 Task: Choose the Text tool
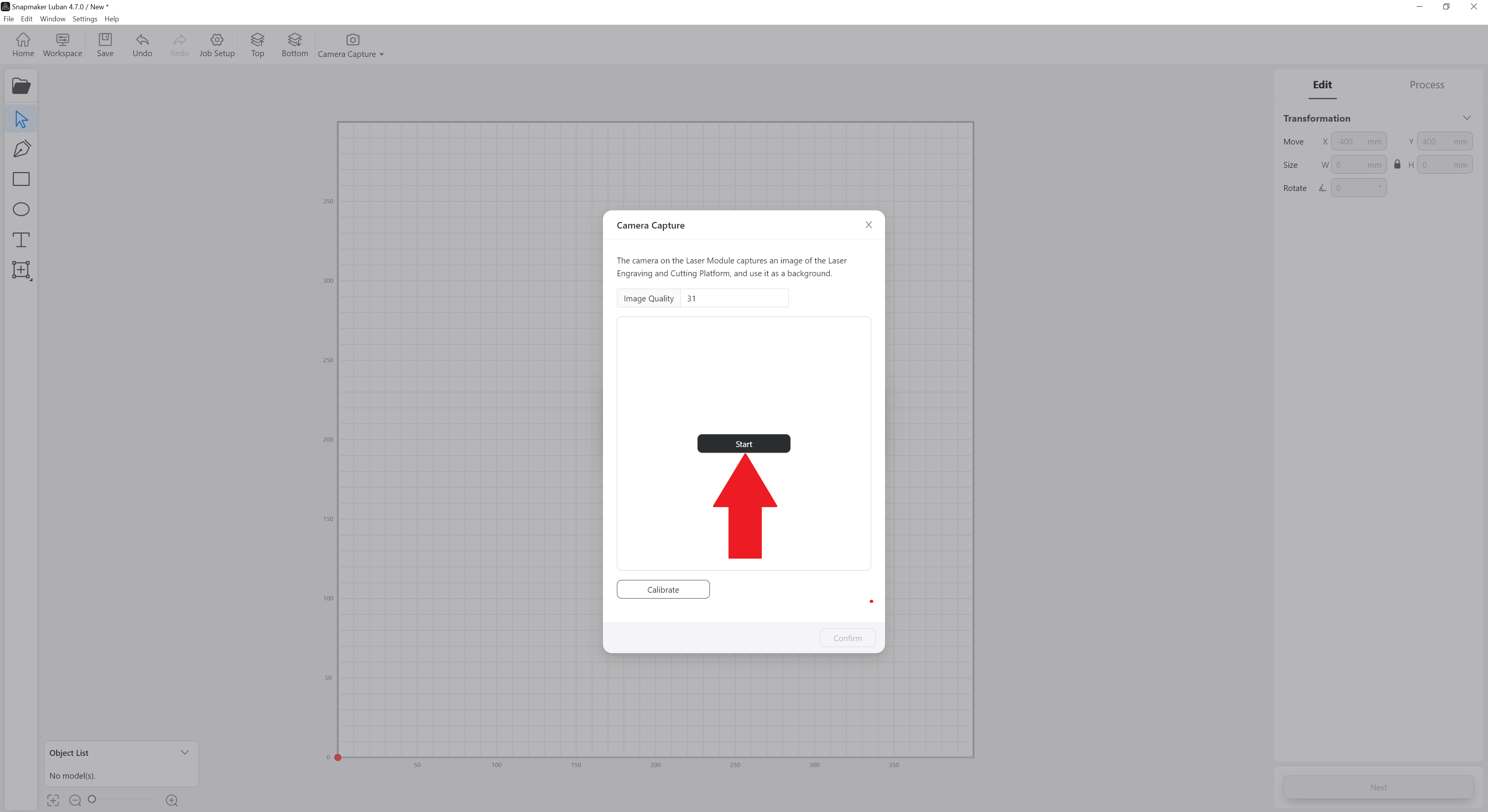pos(21,240)
